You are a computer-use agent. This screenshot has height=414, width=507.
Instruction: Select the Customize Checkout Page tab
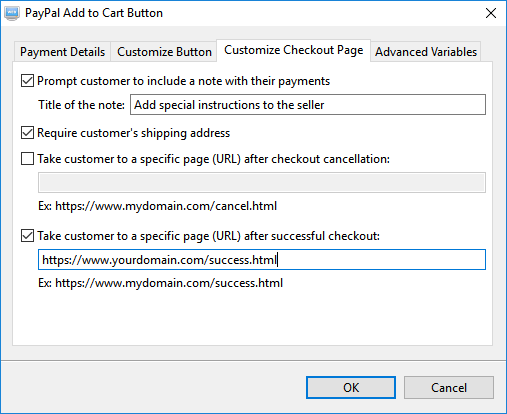[293, 50]
